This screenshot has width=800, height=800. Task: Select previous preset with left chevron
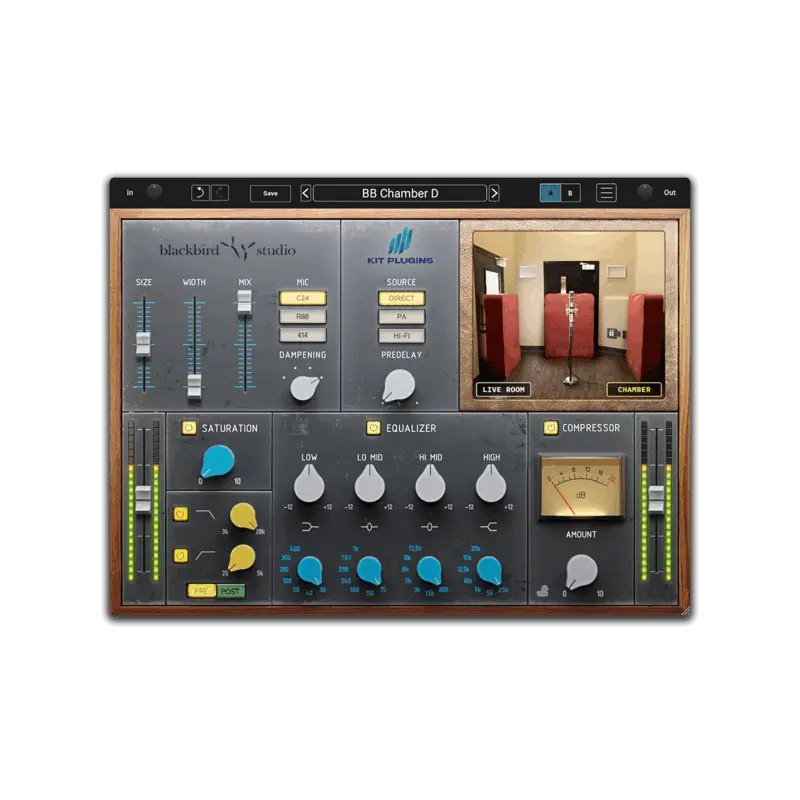tap(306, 193)
